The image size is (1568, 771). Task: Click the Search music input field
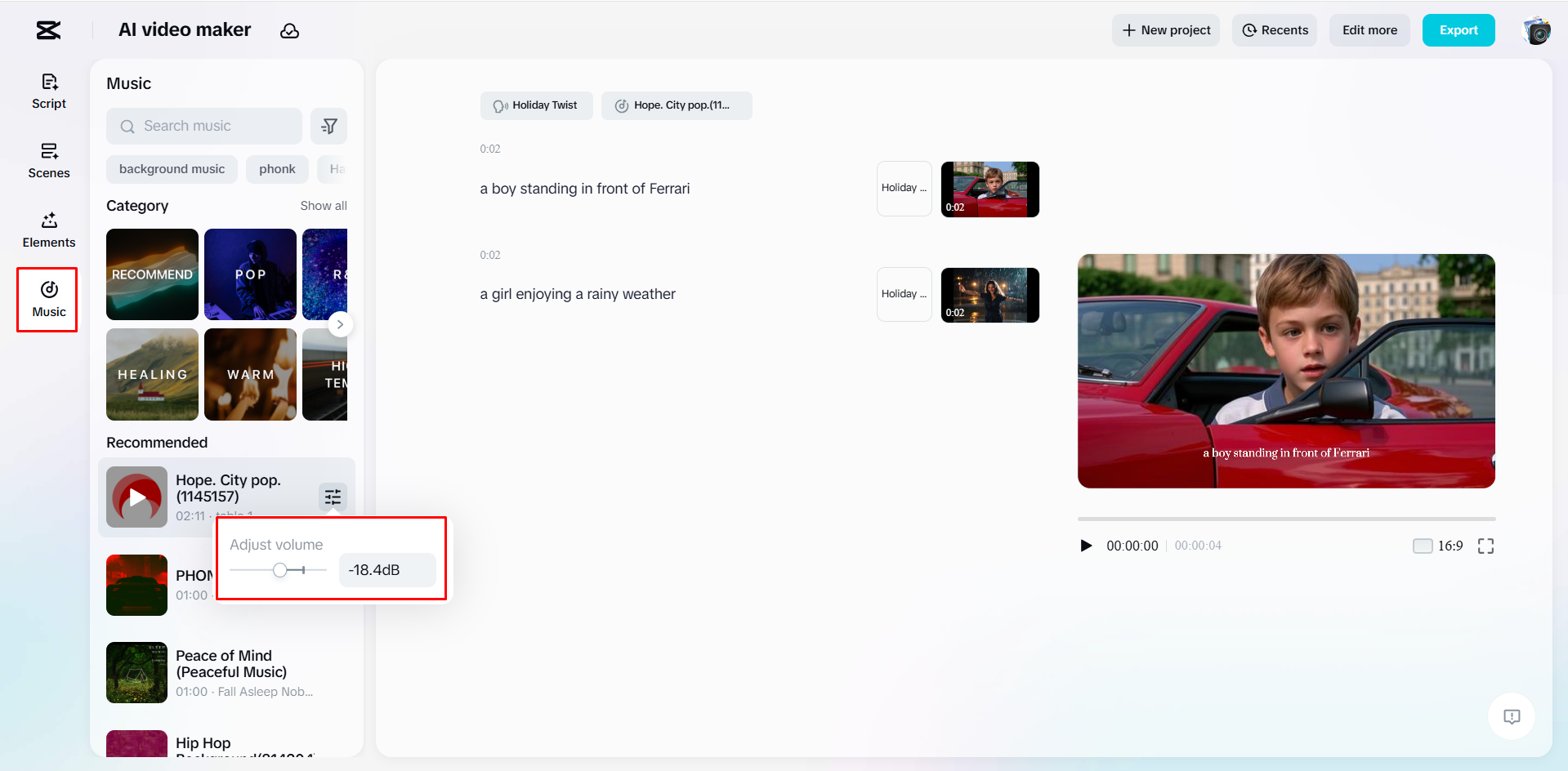pos(203,126)
